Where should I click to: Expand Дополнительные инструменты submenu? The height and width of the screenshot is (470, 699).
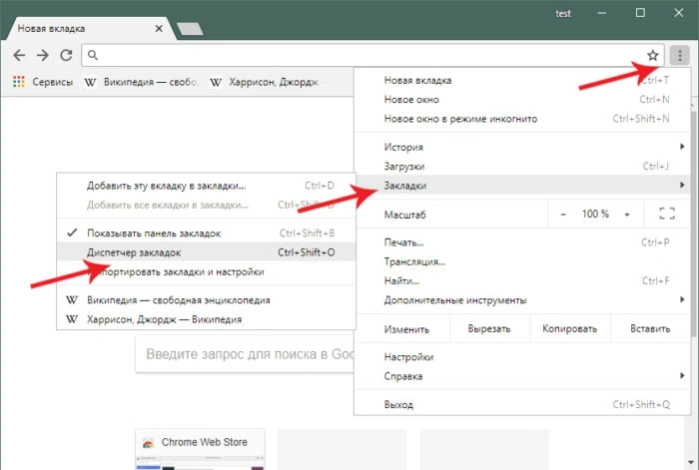(x=523, y=300)
